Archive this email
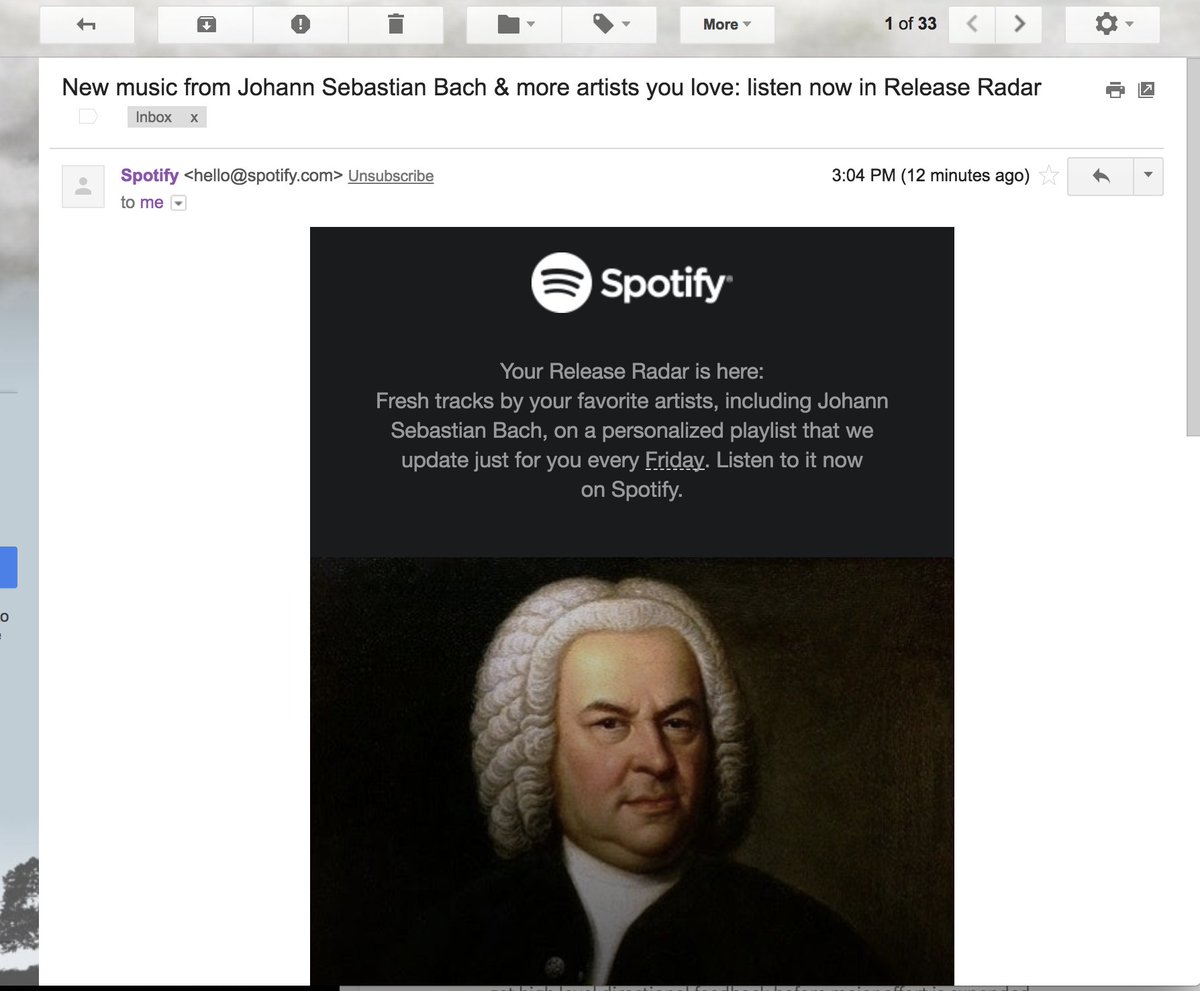This screenshot has width=1200, height=991. [x=206, y=24]
